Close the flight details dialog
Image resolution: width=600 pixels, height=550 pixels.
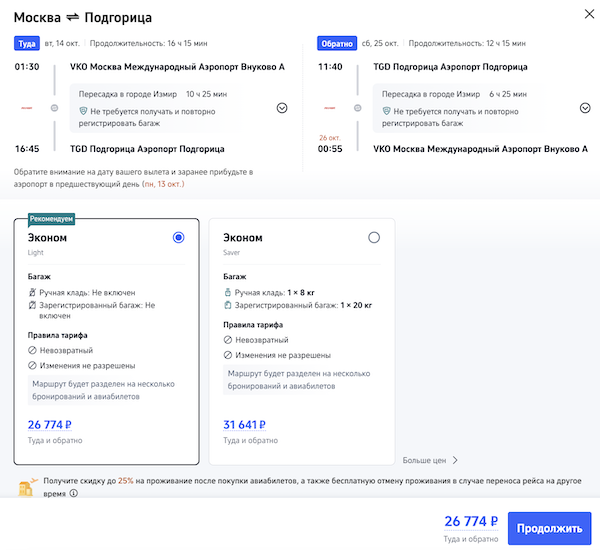pyautogui.click(x=582, y=14)
